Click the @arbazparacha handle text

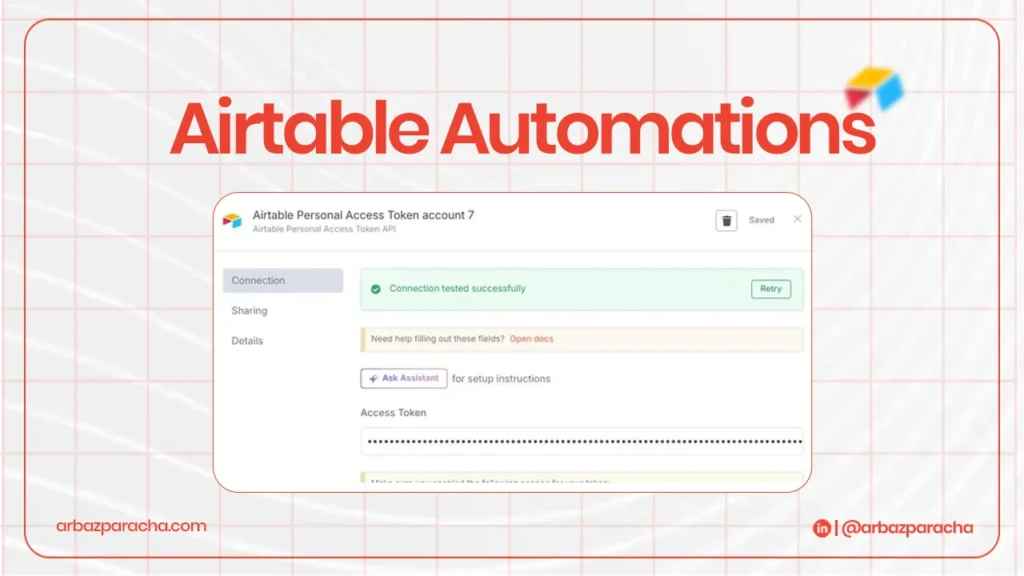[907, 528]
